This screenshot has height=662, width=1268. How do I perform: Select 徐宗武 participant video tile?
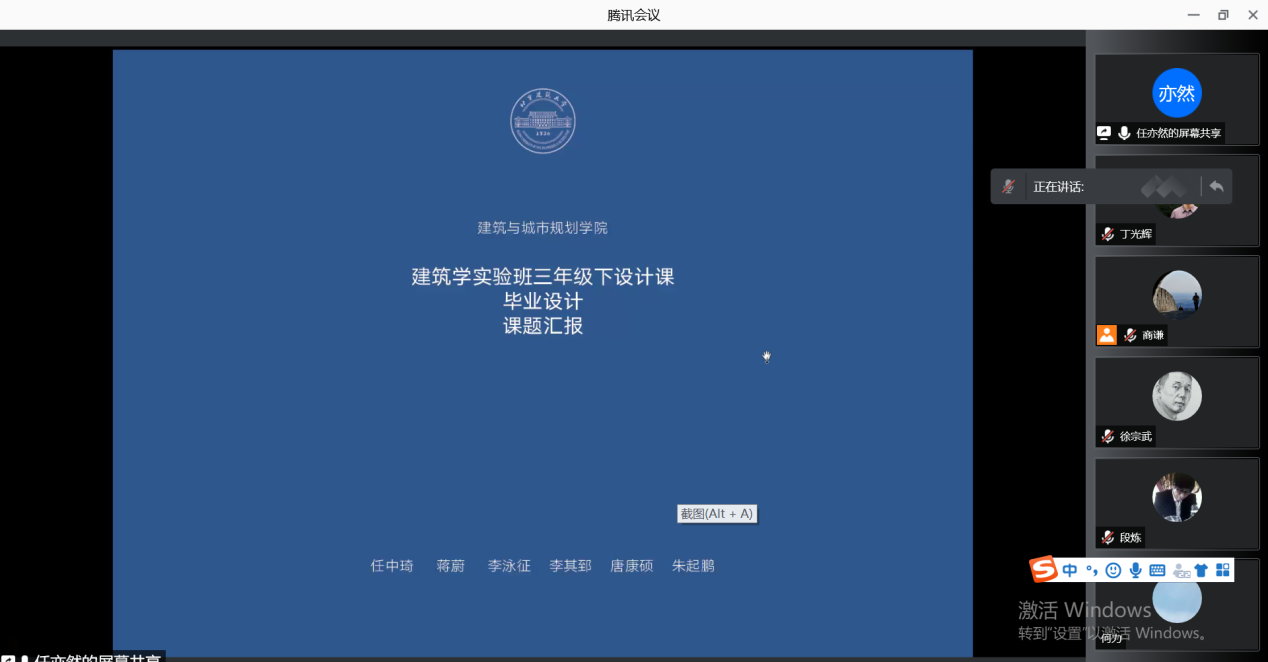click(x=1176, y=397)
